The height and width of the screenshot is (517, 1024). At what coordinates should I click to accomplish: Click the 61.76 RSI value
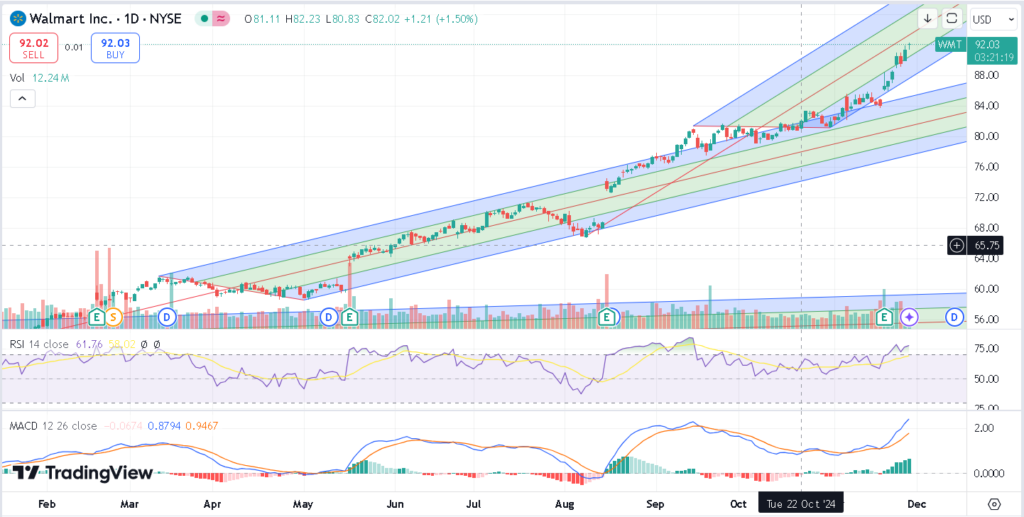tap(90, 344)
